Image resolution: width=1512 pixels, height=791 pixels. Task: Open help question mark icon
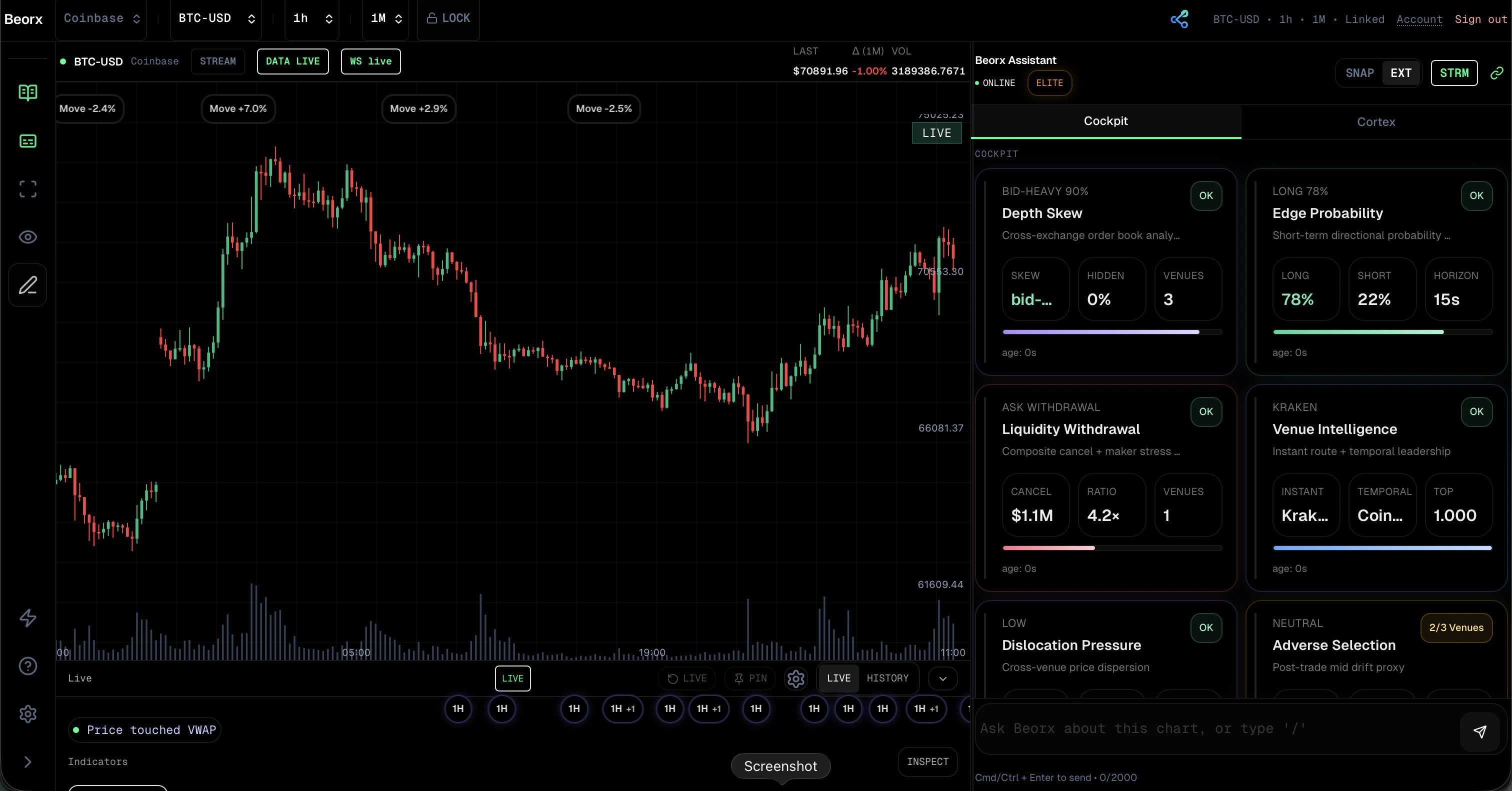click(27, 666)
